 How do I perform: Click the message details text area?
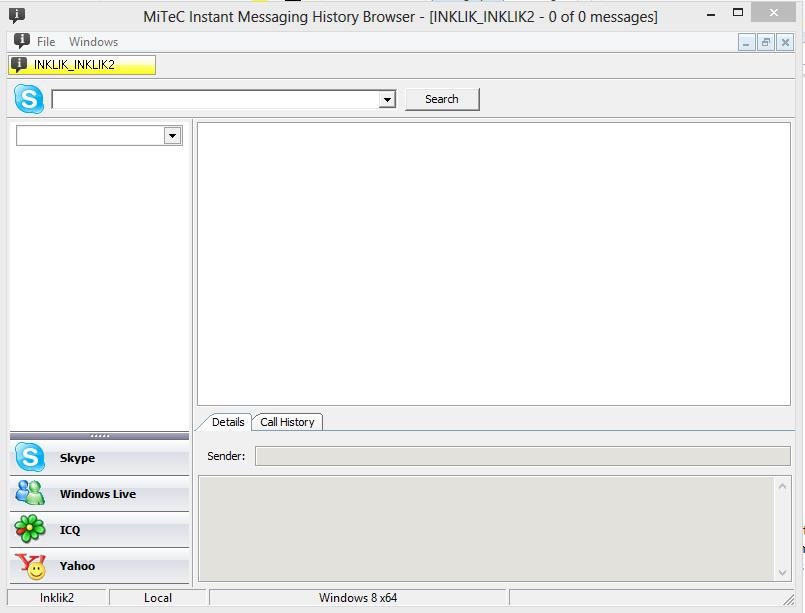click(486, 529)
